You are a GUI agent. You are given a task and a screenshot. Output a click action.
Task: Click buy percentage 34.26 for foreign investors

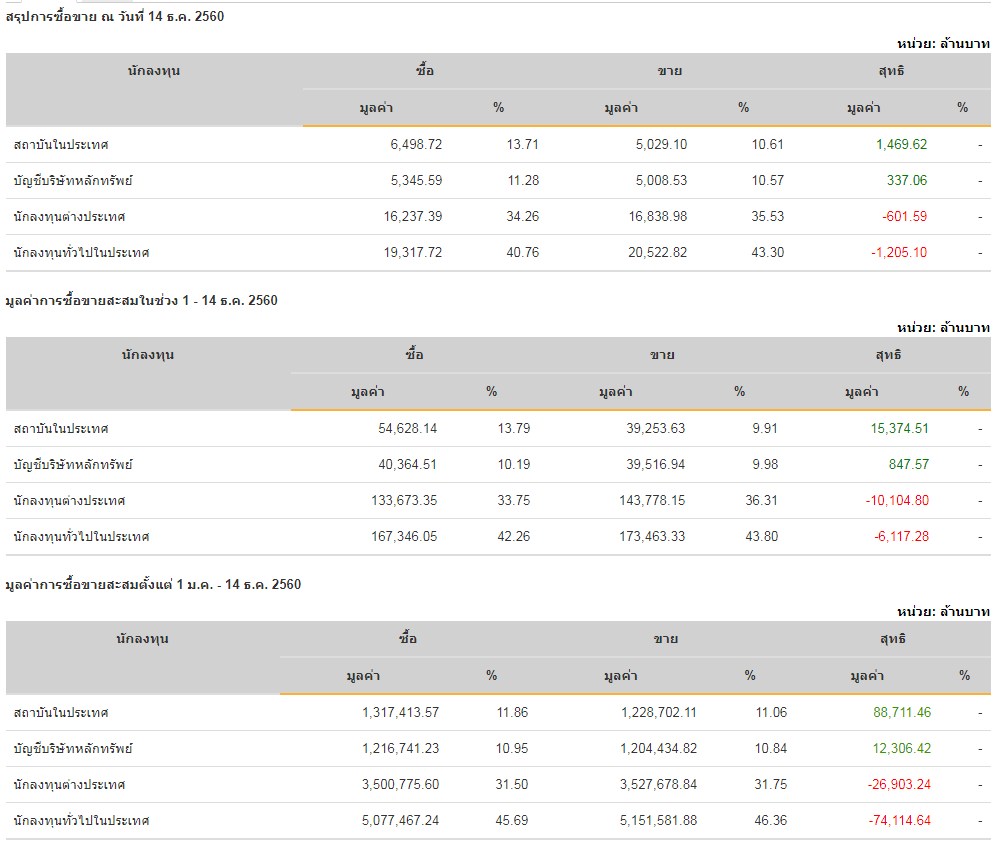point(522,216)
